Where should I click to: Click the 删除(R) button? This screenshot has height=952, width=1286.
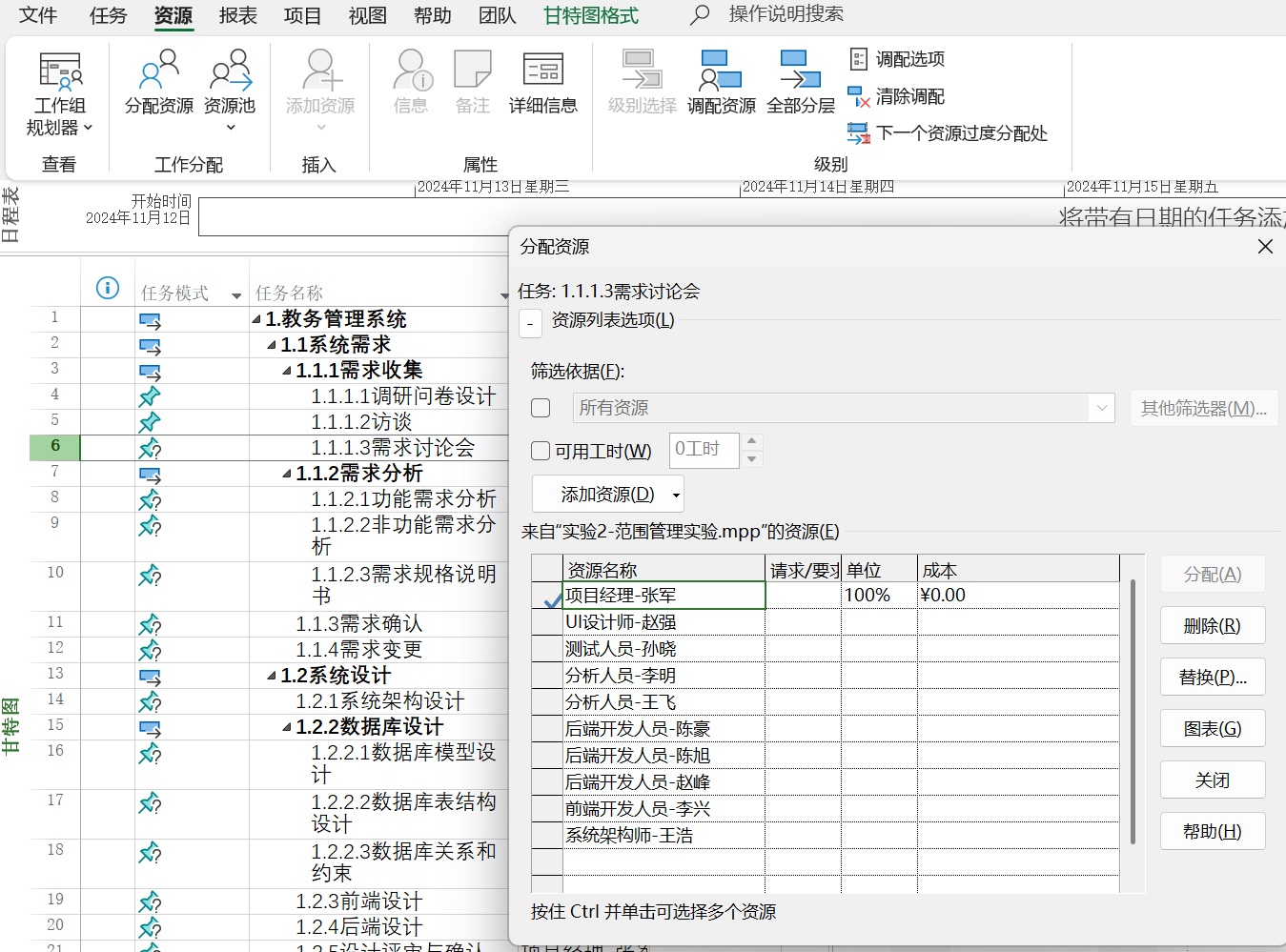[1213, 626]
